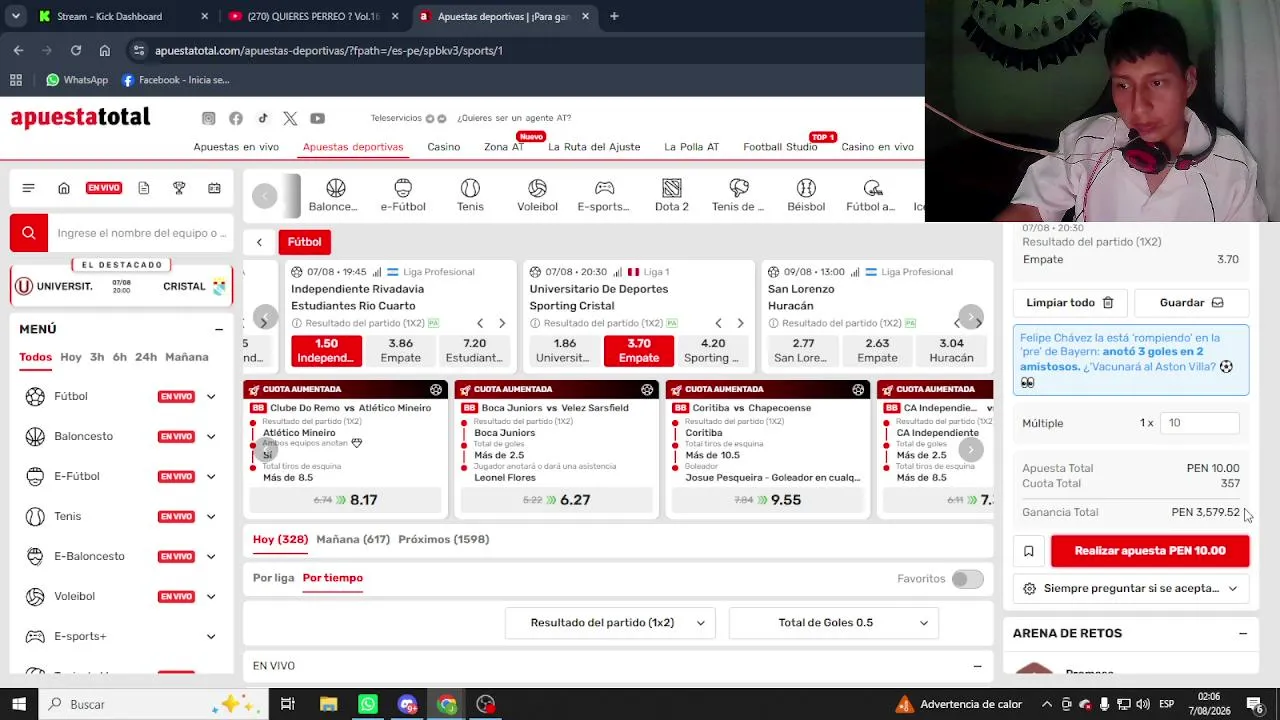This screenshot has height=720, width=1280.
Task: Open the Apuestas en vivo nav item
Action: point(236,147)
